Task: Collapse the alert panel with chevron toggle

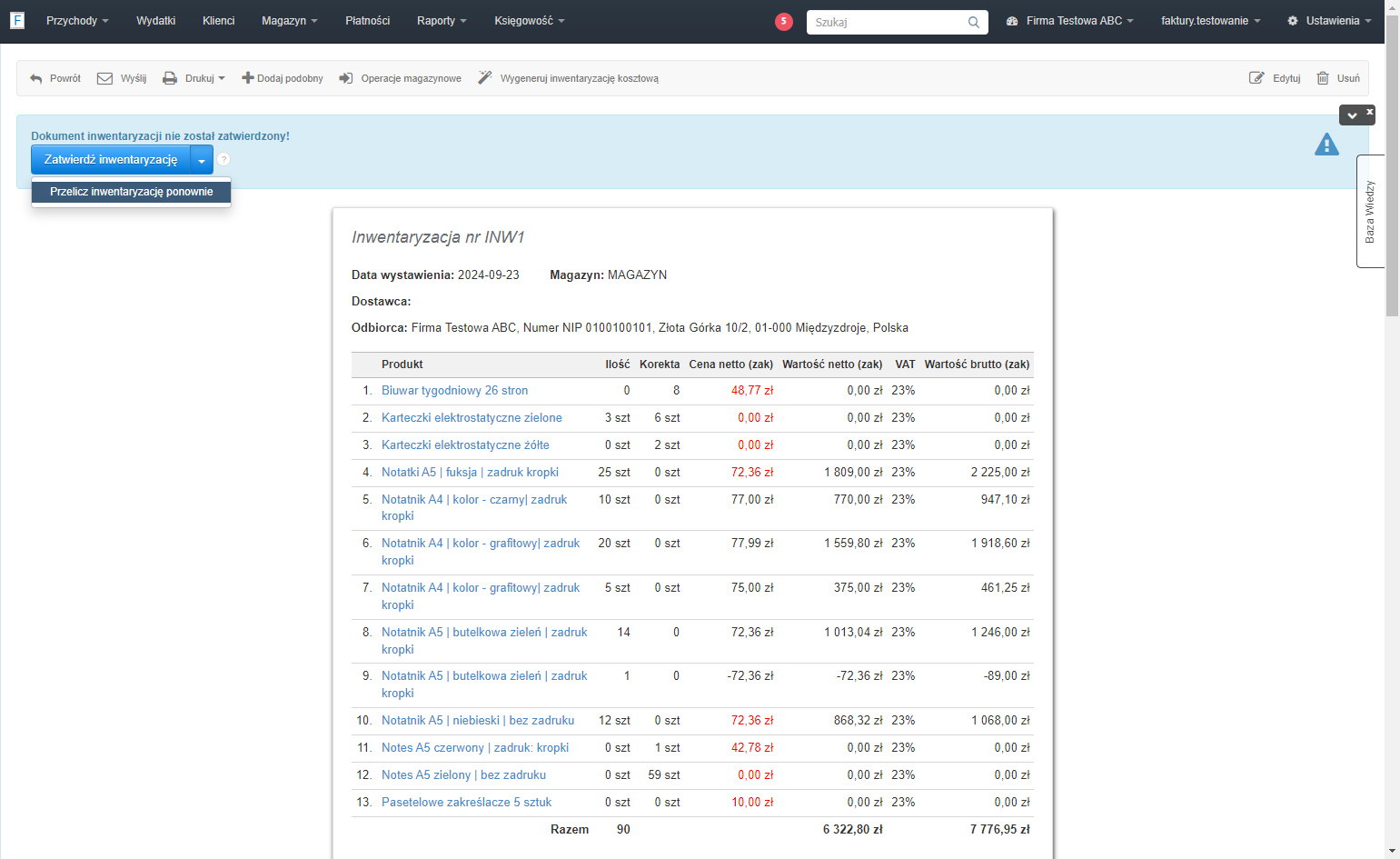Action: click(1352, 115)
